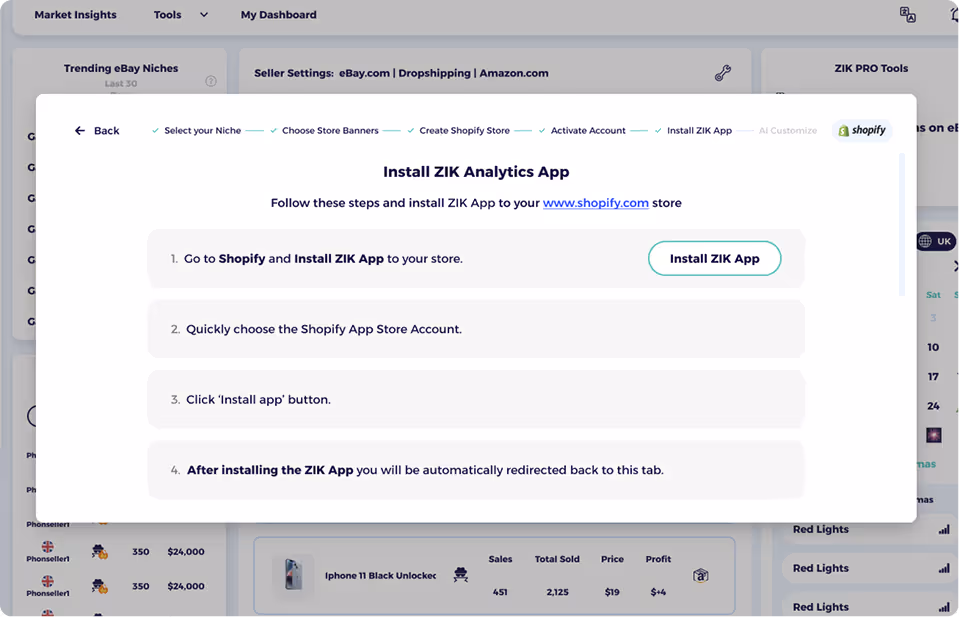Open the www.shopify.com link
959x617 pixels.
[596, 202]
